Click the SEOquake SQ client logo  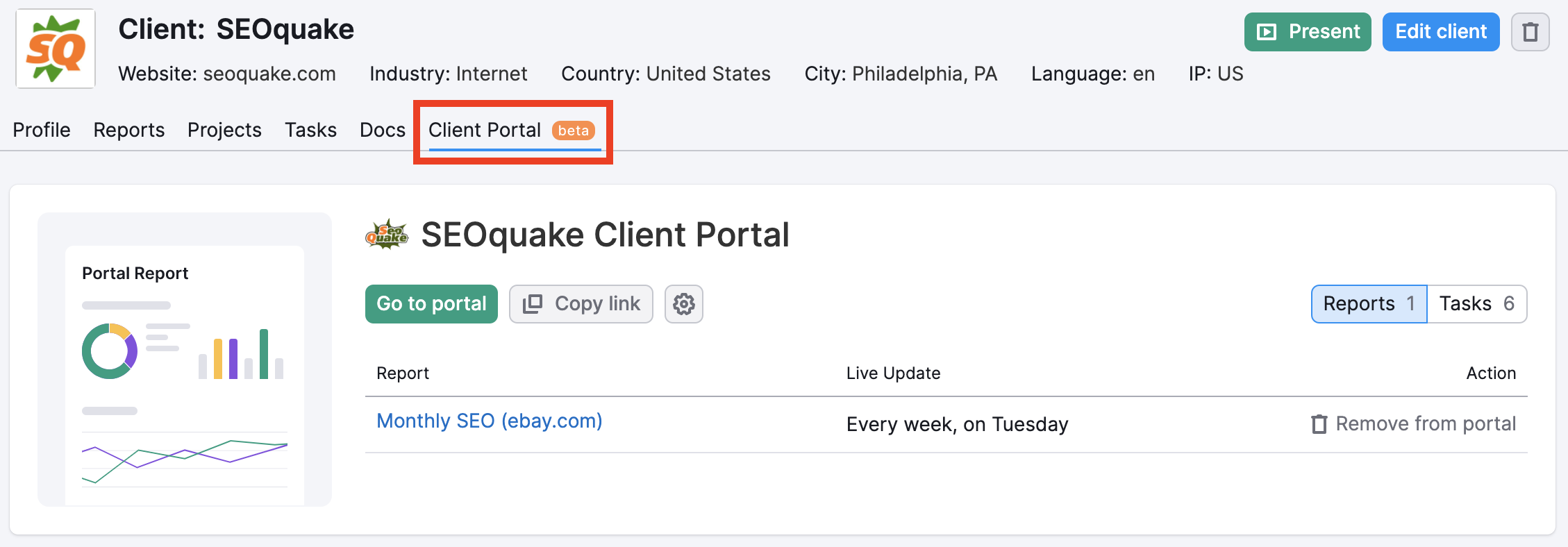56,49
